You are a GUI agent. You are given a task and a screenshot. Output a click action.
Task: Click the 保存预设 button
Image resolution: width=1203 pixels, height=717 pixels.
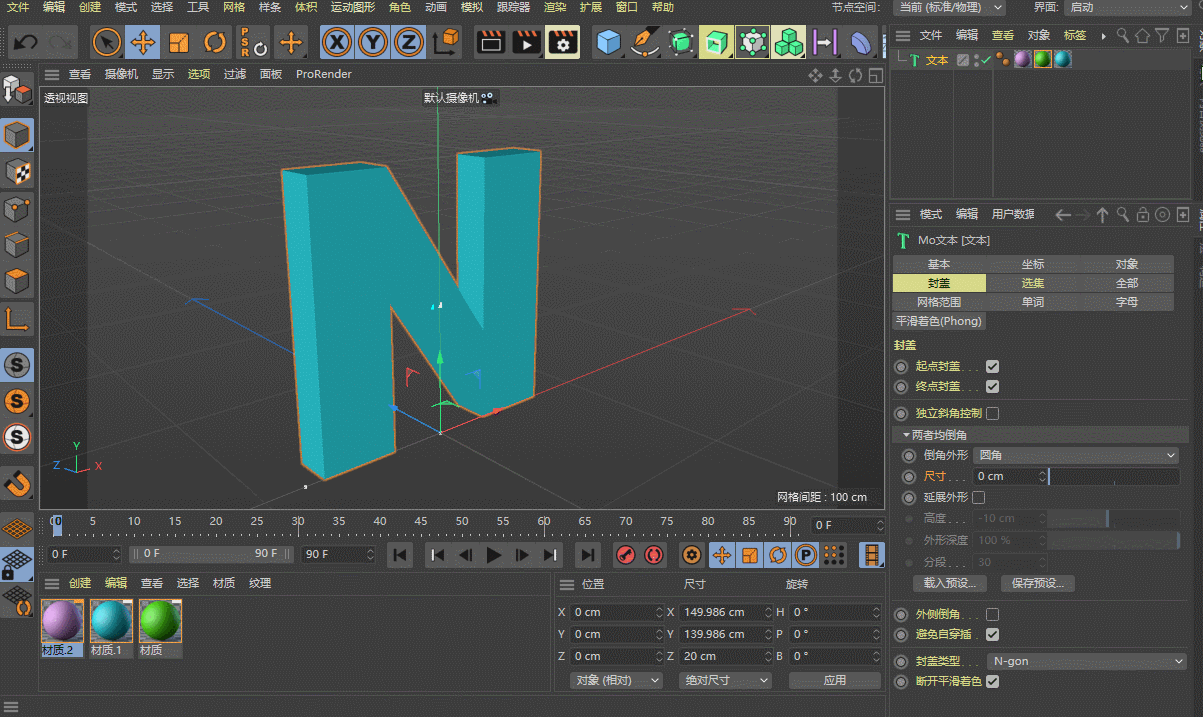point(1037,582)
